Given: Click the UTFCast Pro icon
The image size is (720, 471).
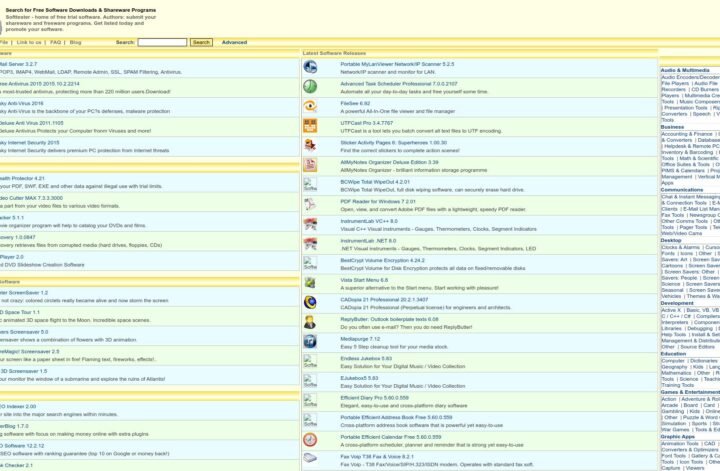Looking at the screenshot, I should coord(310,126).
